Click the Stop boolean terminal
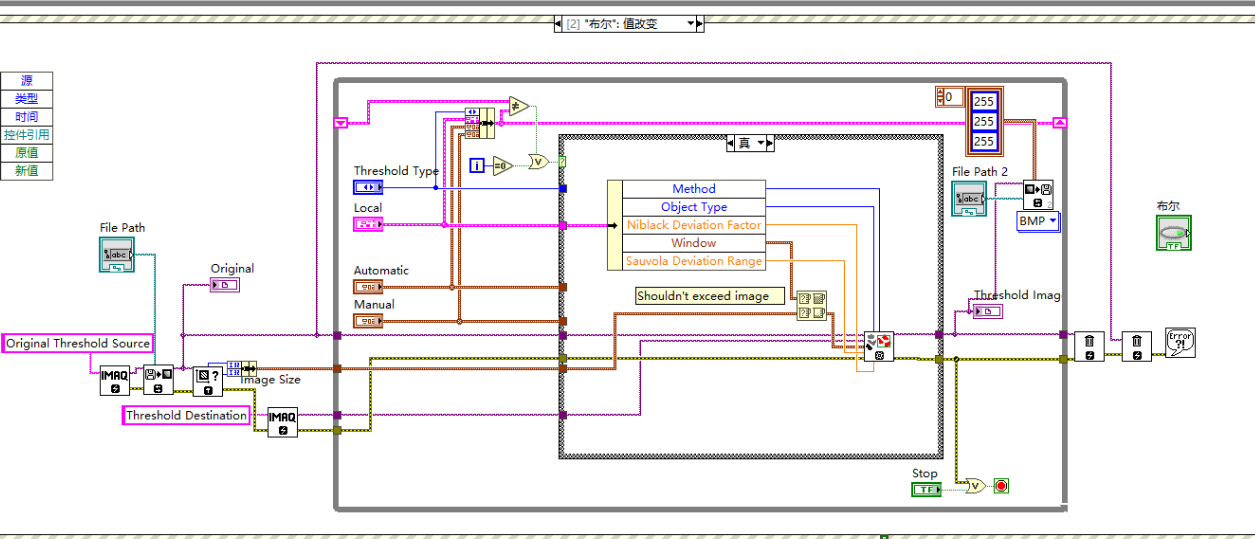Image resolution: width=1255 pixels, height=539 pixels. pyautogui.click(x=926, y=489)
